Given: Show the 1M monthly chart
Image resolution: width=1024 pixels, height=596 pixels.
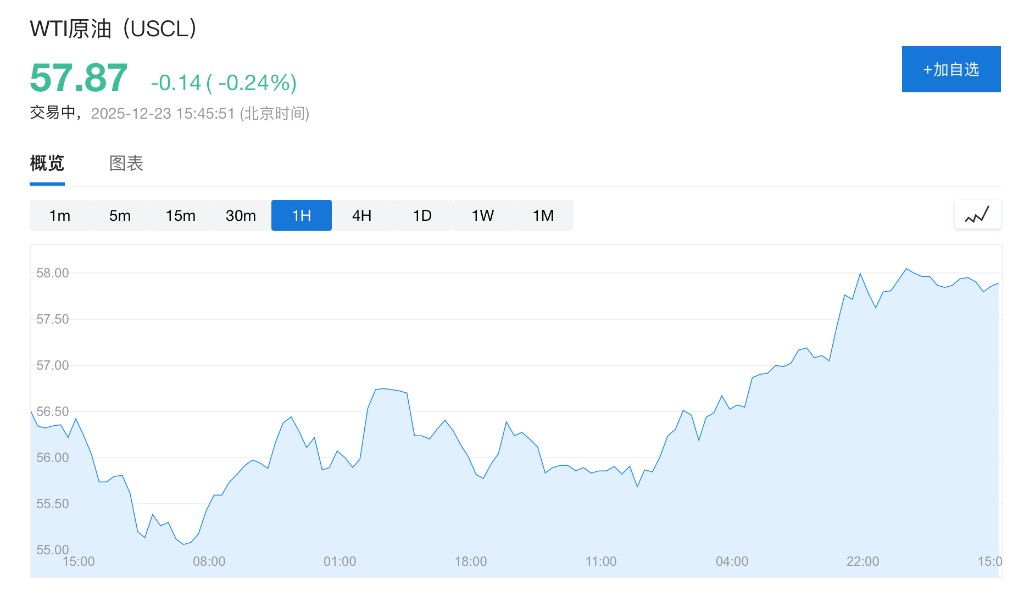Looking at the screenshot, I should [543, 216].
